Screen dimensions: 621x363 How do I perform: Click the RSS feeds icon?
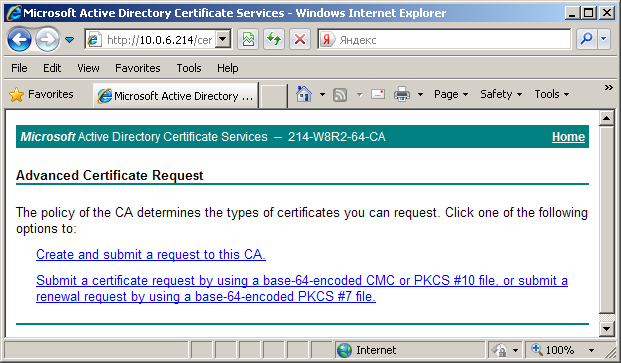click(x=340, y=95)
